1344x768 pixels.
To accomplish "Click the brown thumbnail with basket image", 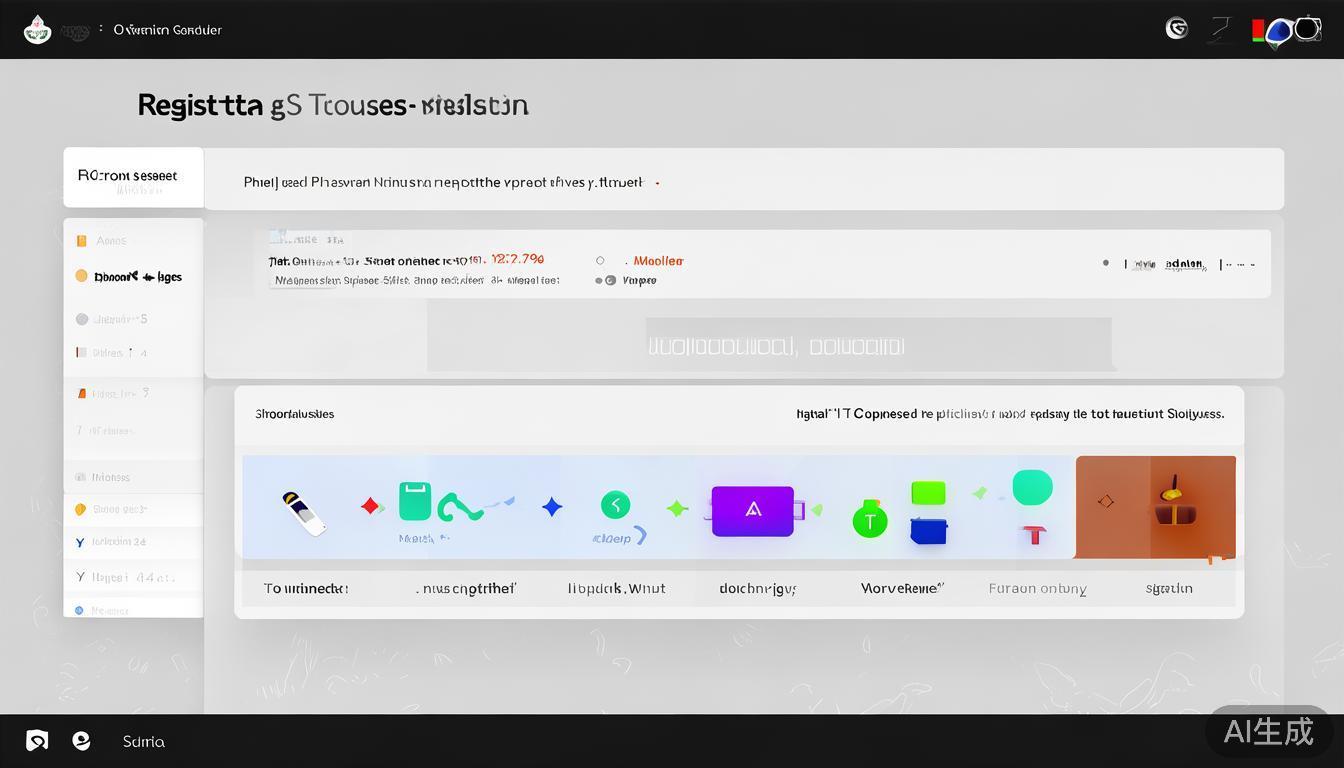I will pyautogui.click(x=1155, y=507).
